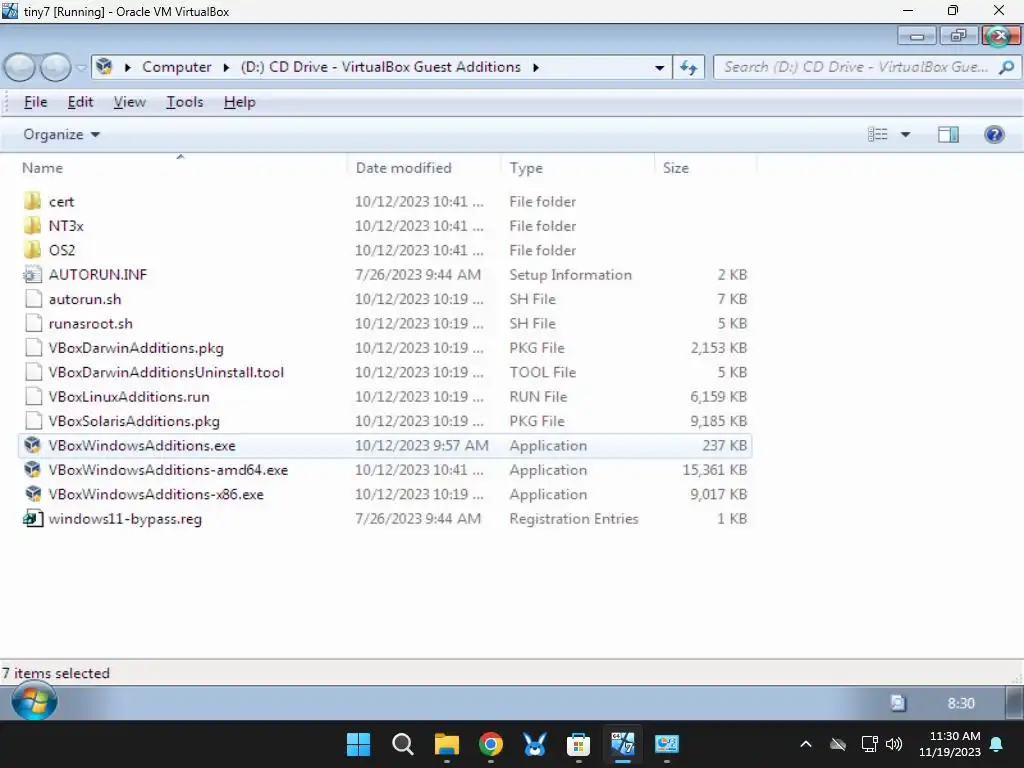1024x768 pixels.
Task: Launch Google Chrome from host taskbar
Action: 490,744
